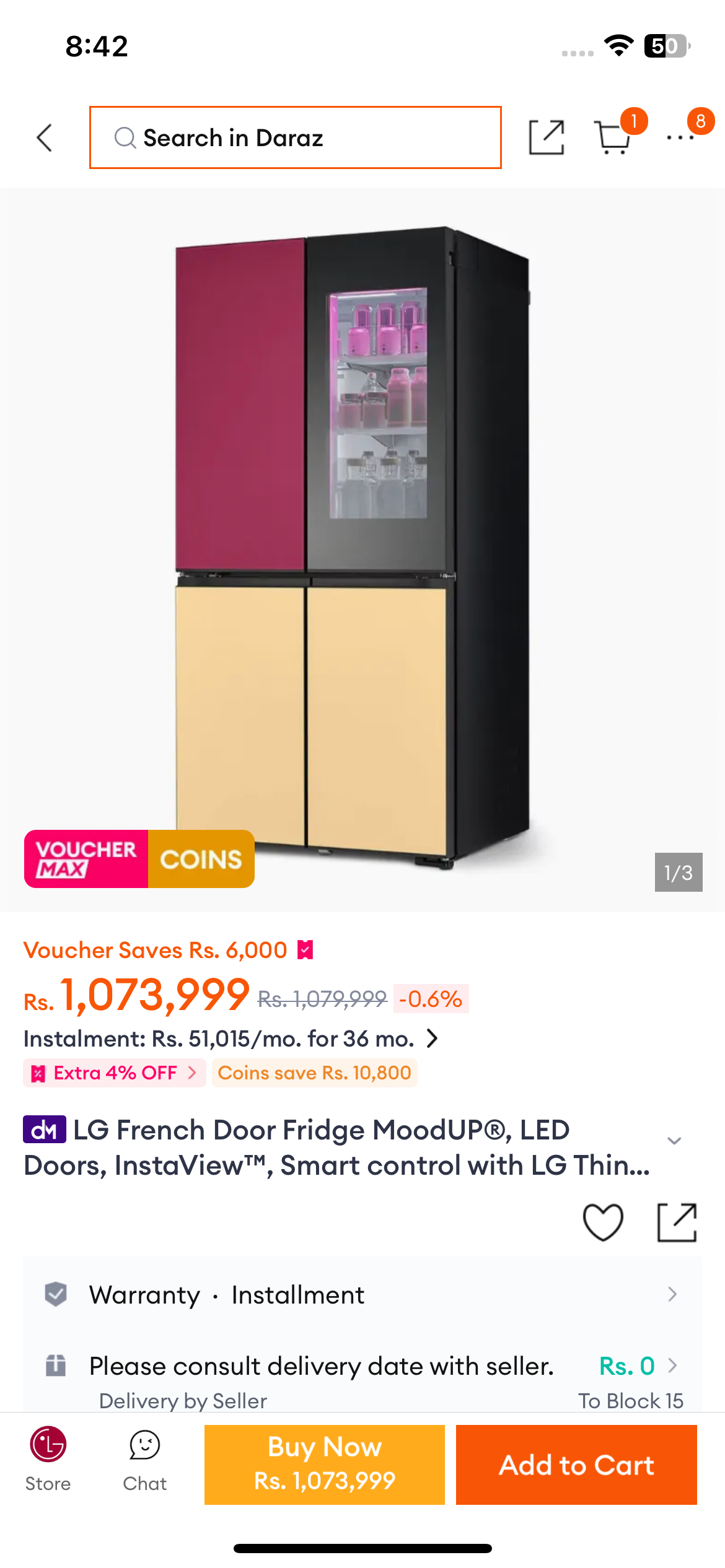Tap the back arrow icon
Screen dimensions: 725x1568
45,137
